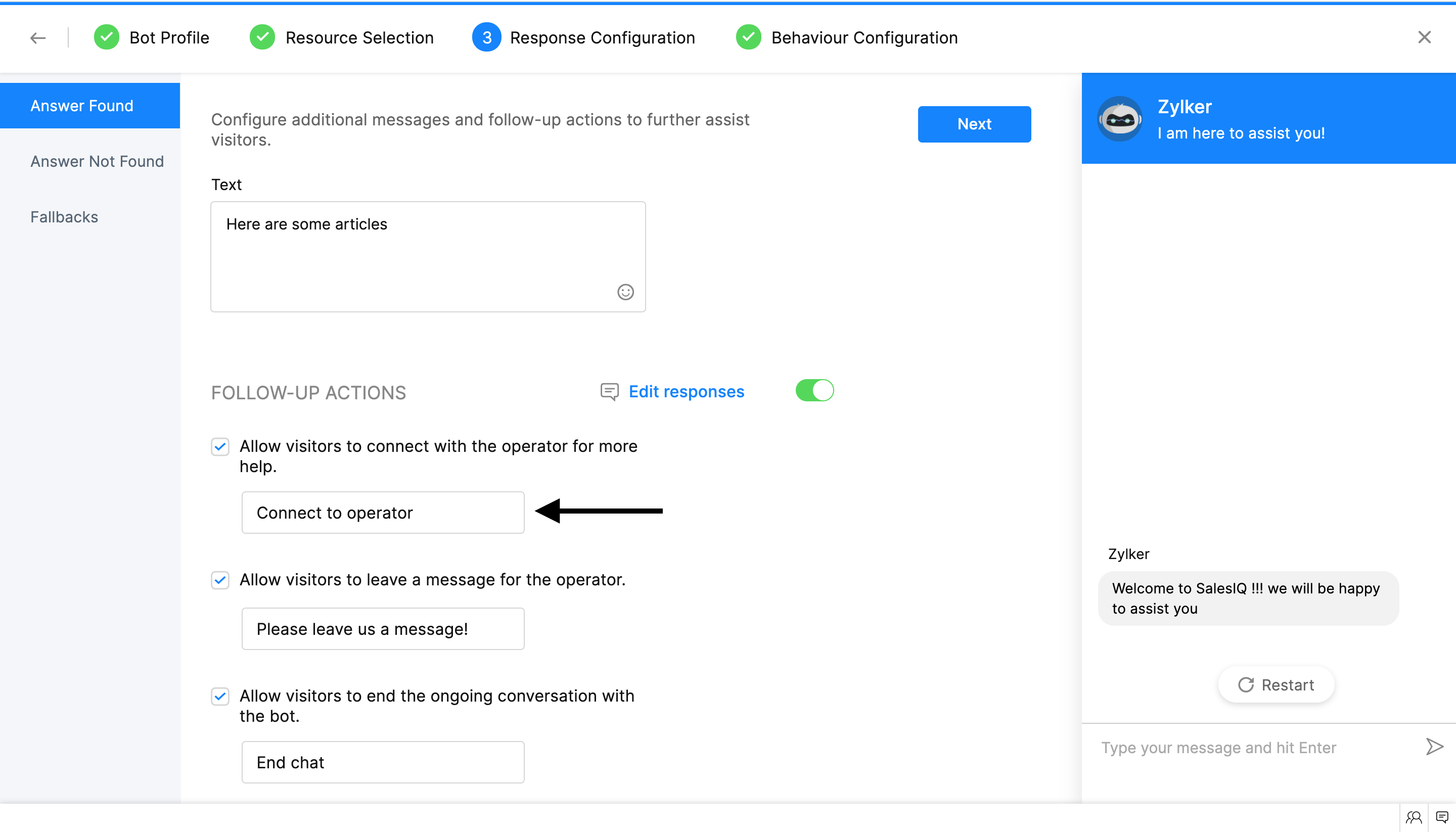Open the emoji picker in Text box
Viewport: 1456px width, 832px height.
[625, 292]
